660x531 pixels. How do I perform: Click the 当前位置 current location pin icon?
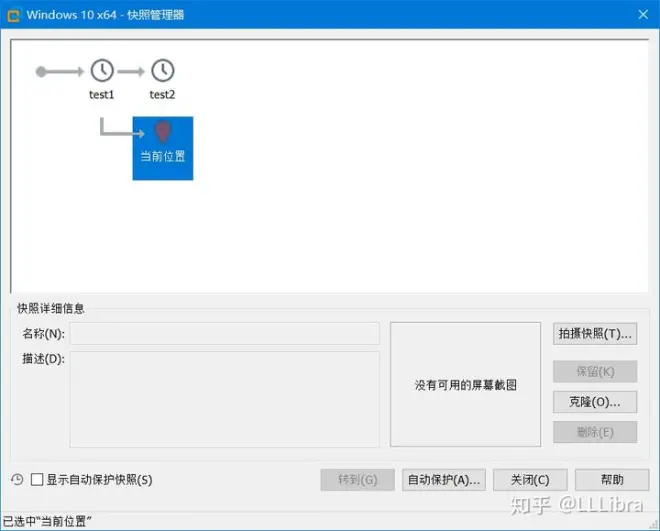[163, 132]
